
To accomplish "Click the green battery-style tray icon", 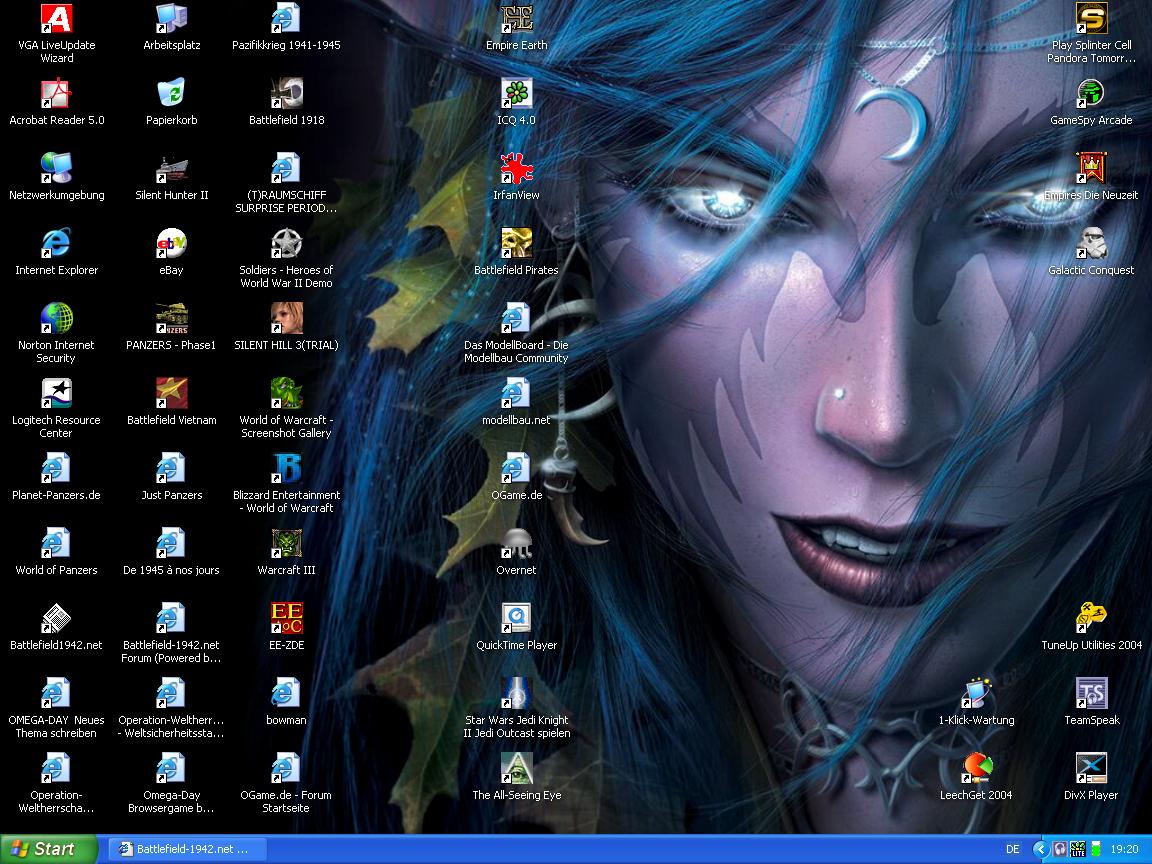I will (x=1095, y=849).
